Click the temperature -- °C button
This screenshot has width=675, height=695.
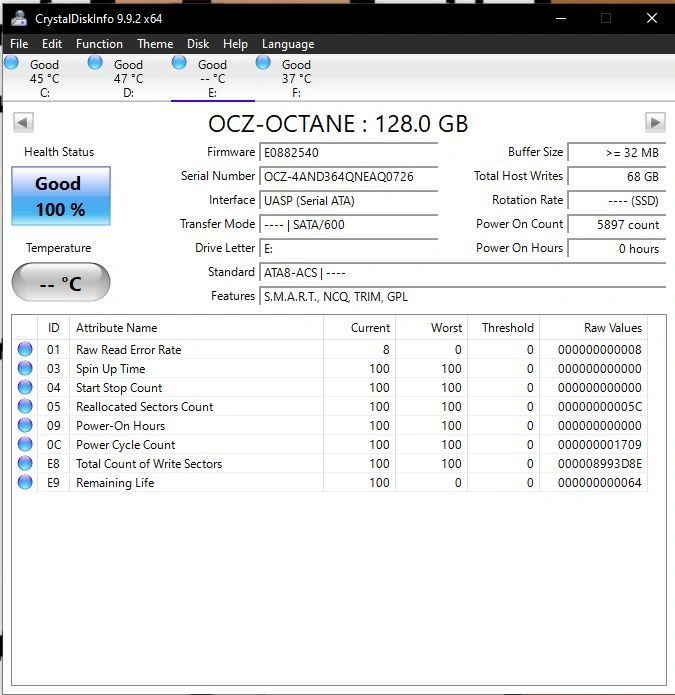[61, 282]
